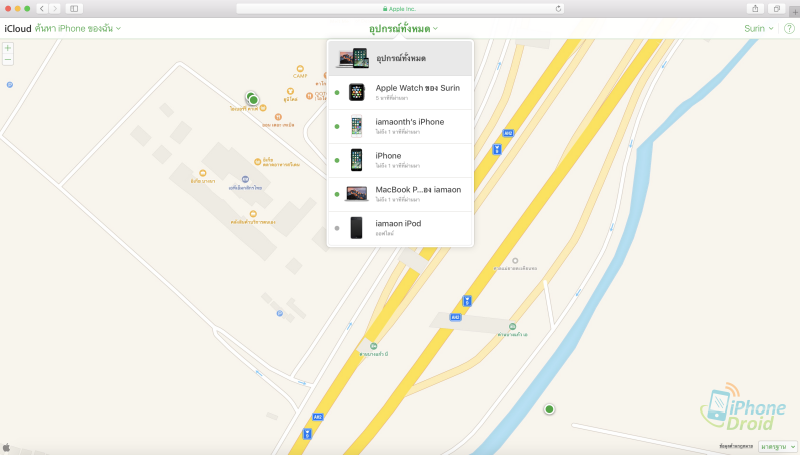Zoom in the map with plus button
The width and height of the screenshot is (800, 455).
(8, 48)
